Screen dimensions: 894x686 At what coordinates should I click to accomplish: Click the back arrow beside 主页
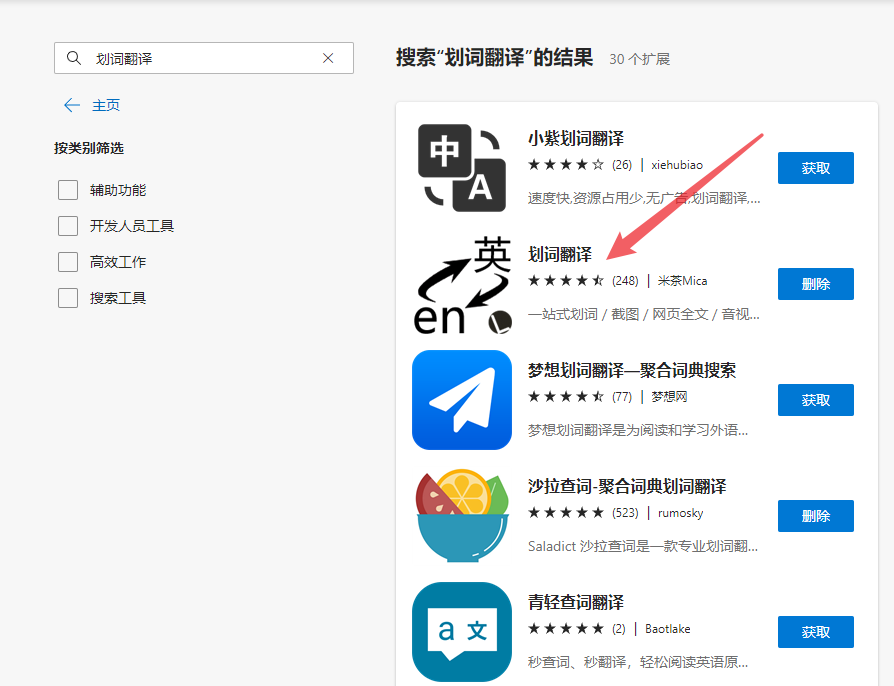72,105
